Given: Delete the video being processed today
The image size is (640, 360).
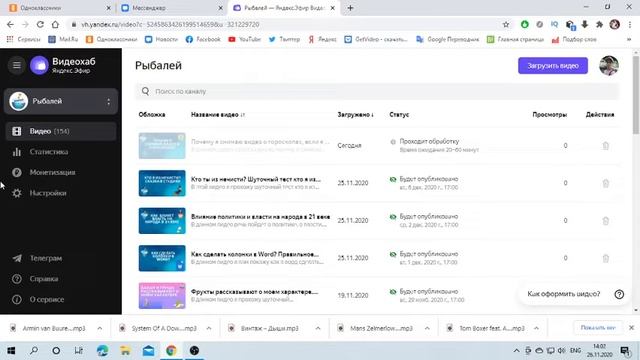Looking at the screenshot, I should [x=606, y=146].
